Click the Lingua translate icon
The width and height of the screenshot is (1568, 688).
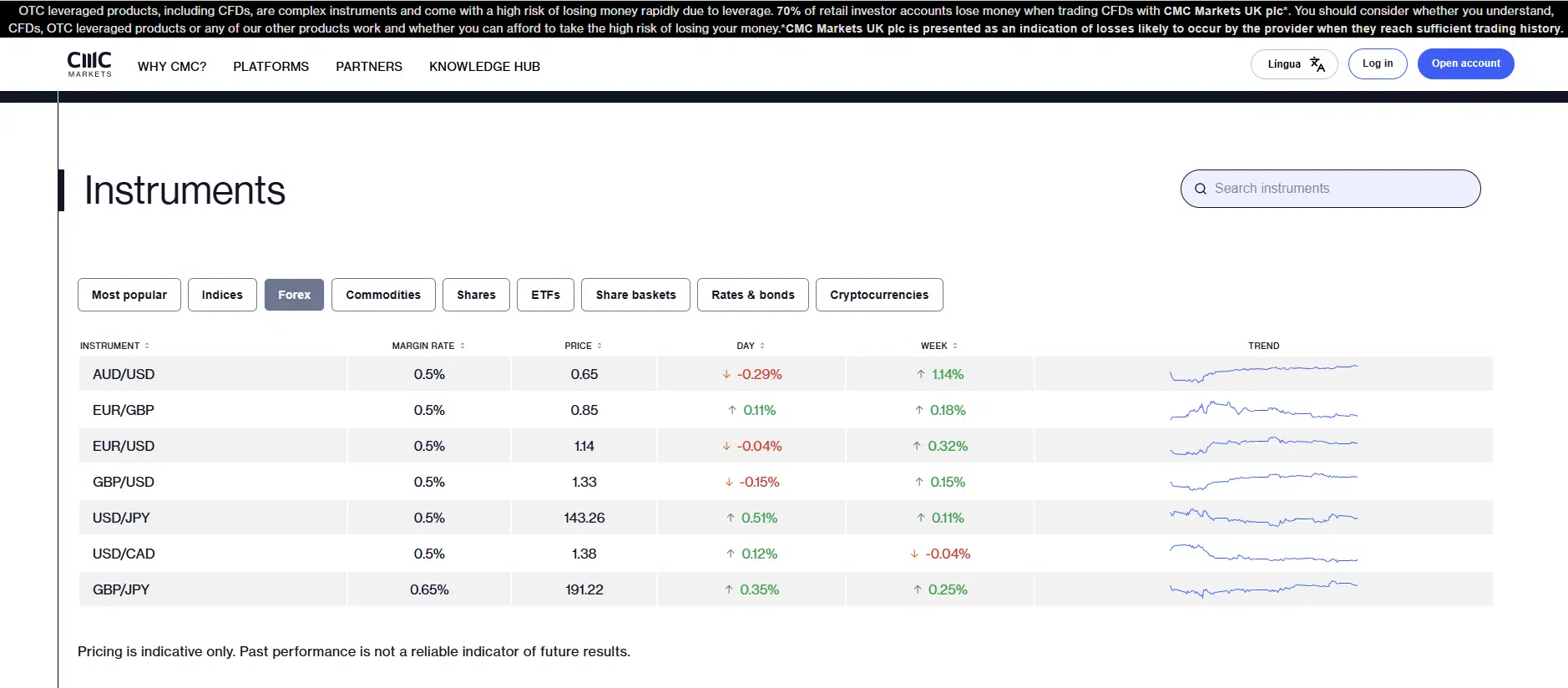(x=1318, y=64)
